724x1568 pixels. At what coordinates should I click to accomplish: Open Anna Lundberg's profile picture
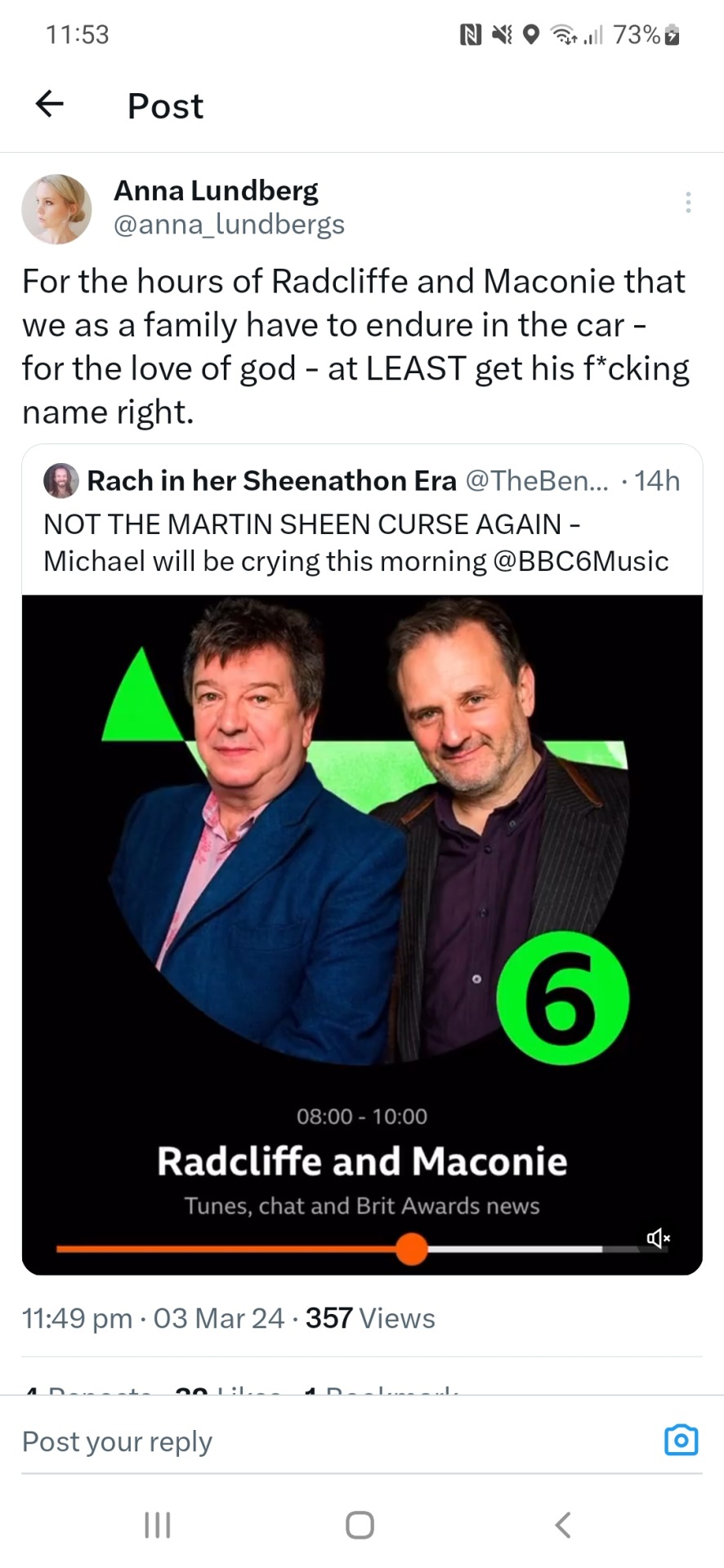[x=56, y=209]
